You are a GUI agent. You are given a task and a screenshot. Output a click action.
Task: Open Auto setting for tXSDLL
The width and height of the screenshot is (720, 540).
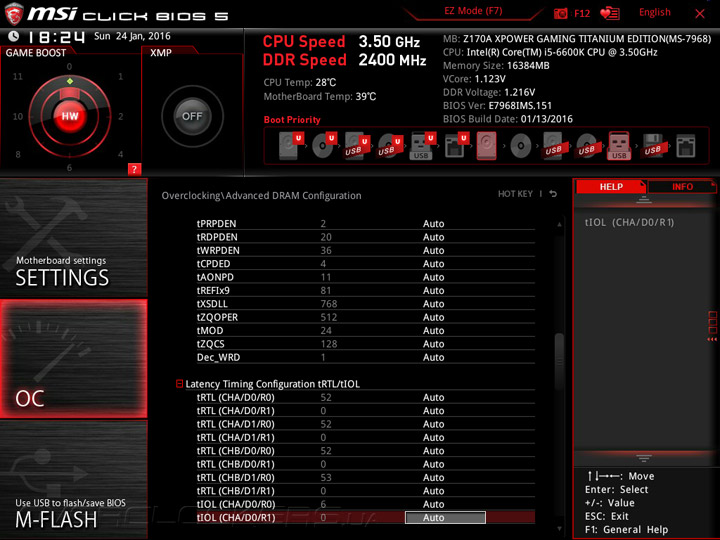[433, 304]
